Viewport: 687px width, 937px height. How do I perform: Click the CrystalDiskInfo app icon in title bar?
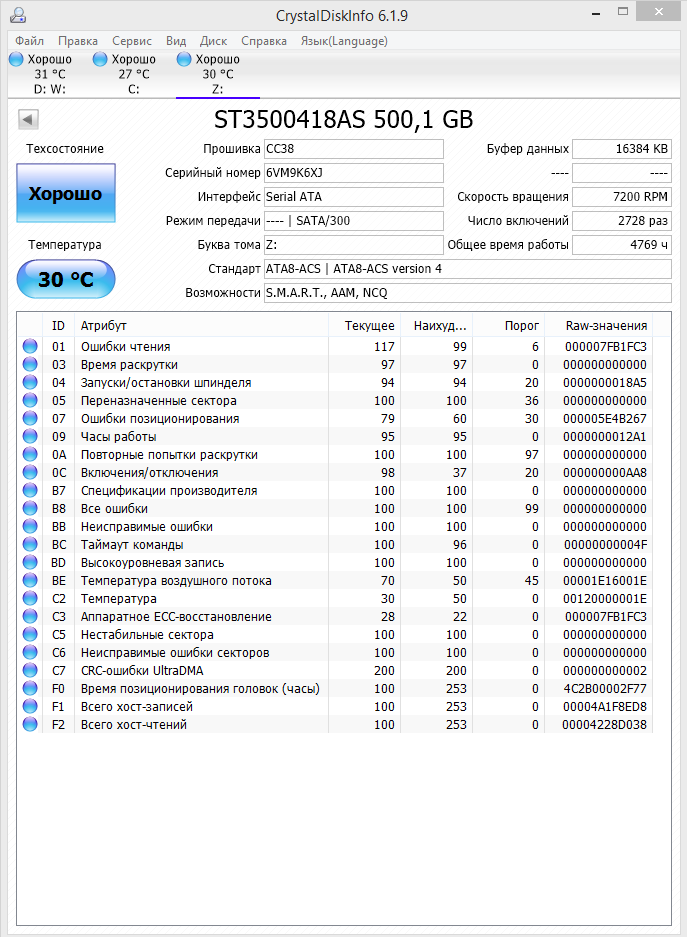click(19, 15)
